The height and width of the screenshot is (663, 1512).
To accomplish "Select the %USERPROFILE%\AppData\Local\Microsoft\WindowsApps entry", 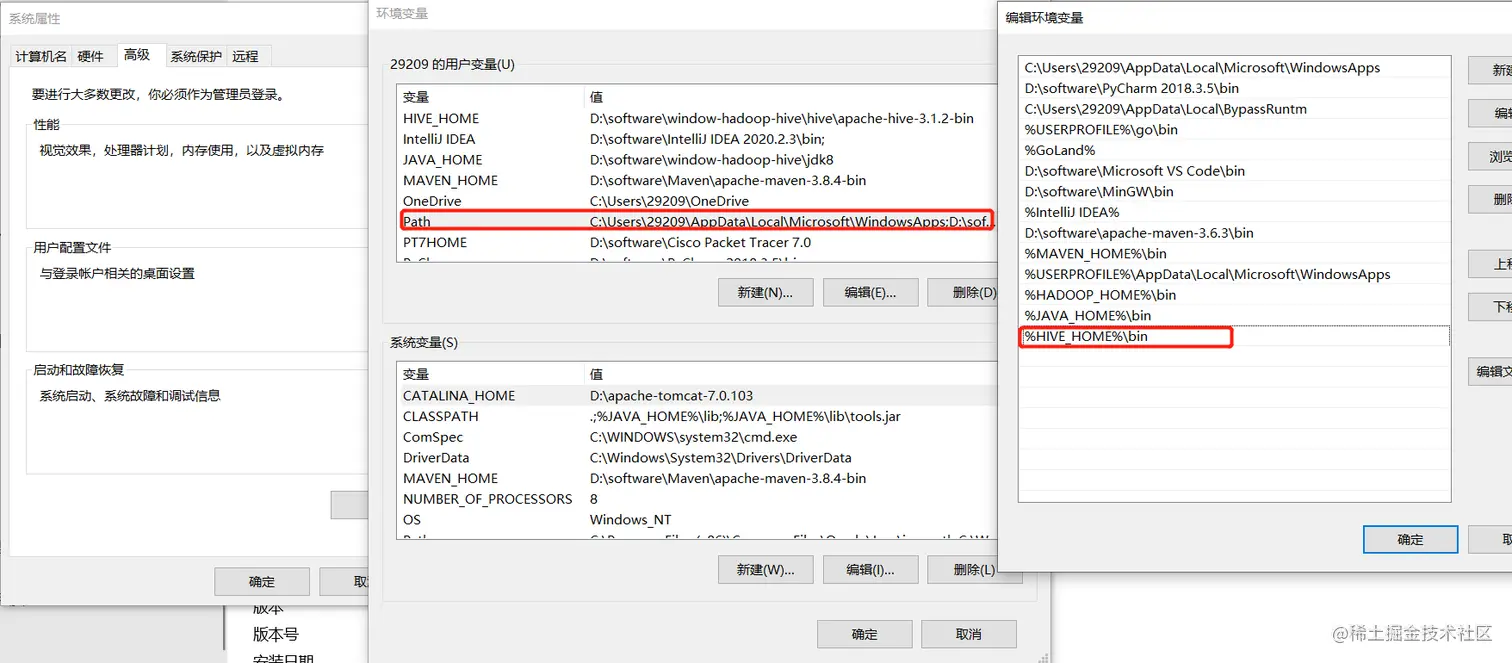I will point(1235,274).
